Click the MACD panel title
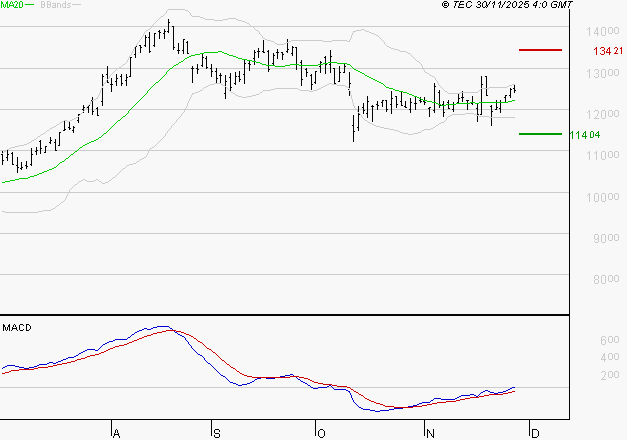This screenshot has height=440, width=627. (17, 328)
